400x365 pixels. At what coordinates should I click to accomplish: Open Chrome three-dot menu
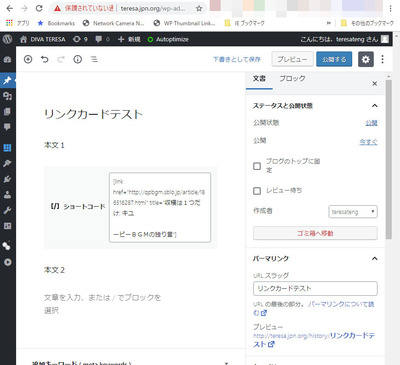point(390,8)
